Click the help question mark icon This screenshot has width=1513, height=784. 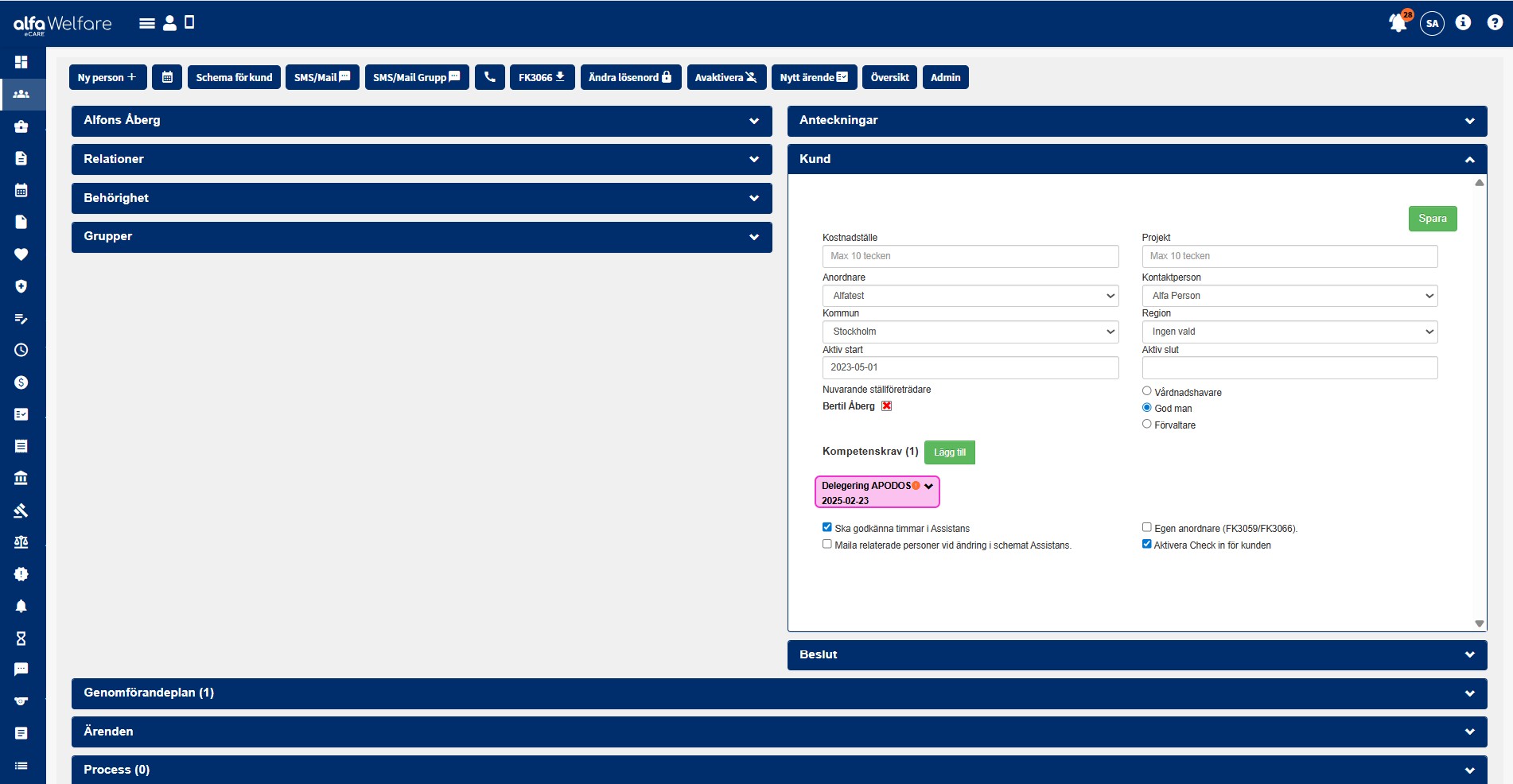1495,23
